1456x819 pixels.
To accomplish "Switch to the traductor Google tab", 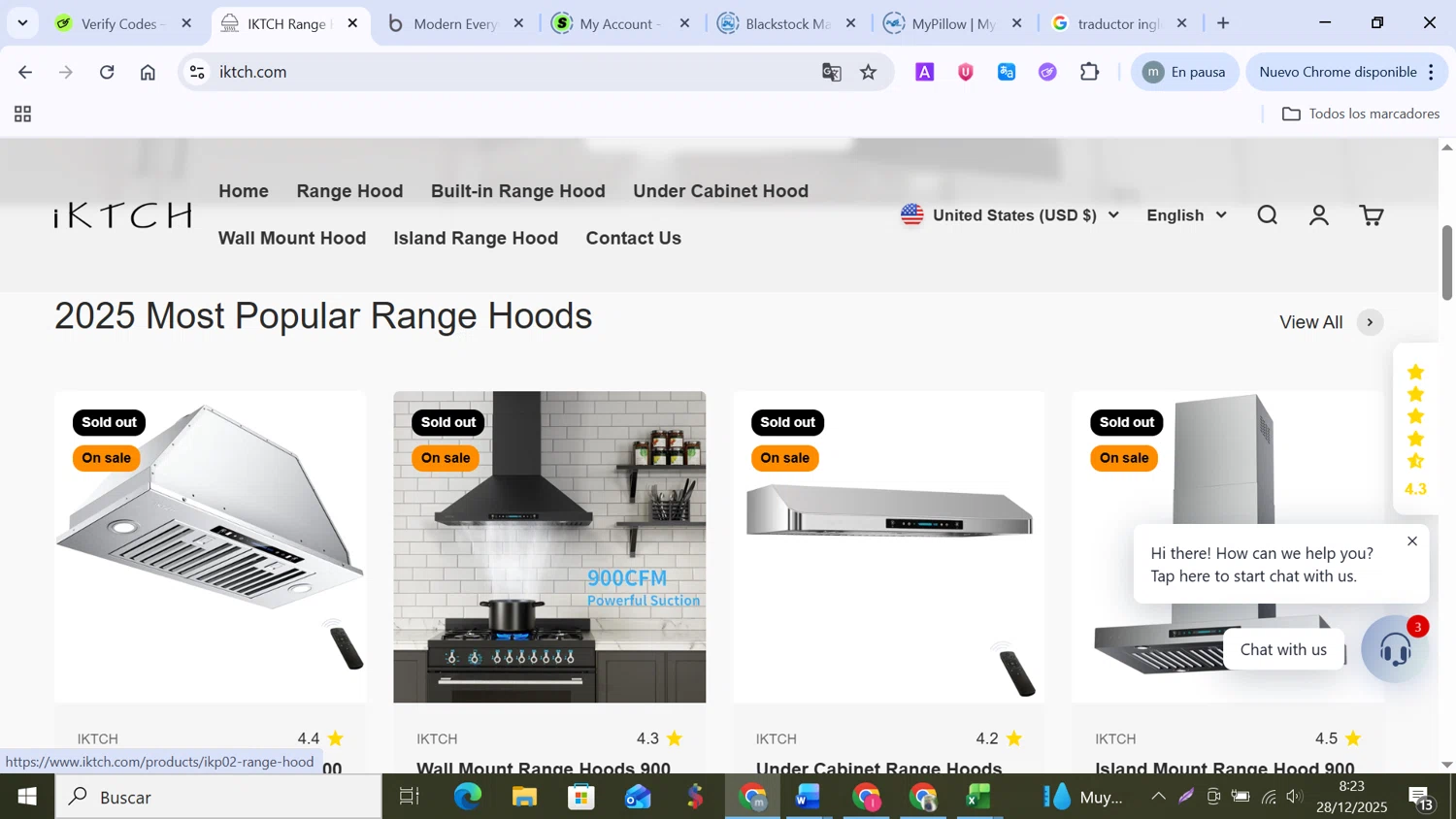I will [x=1118, y=23].
